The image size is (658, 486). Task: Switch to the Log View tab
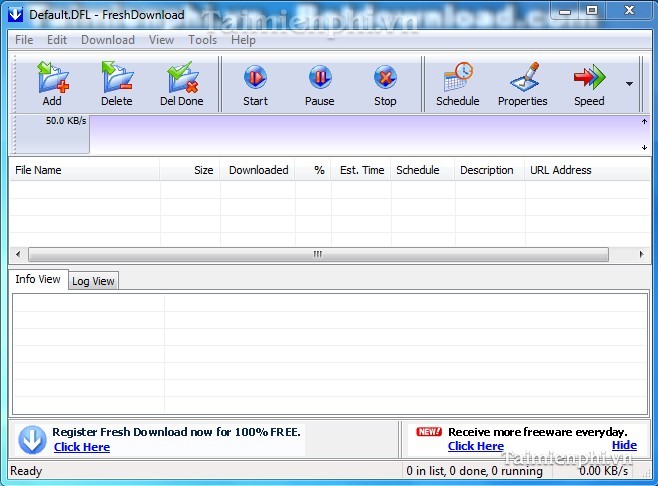pos(93,281)
